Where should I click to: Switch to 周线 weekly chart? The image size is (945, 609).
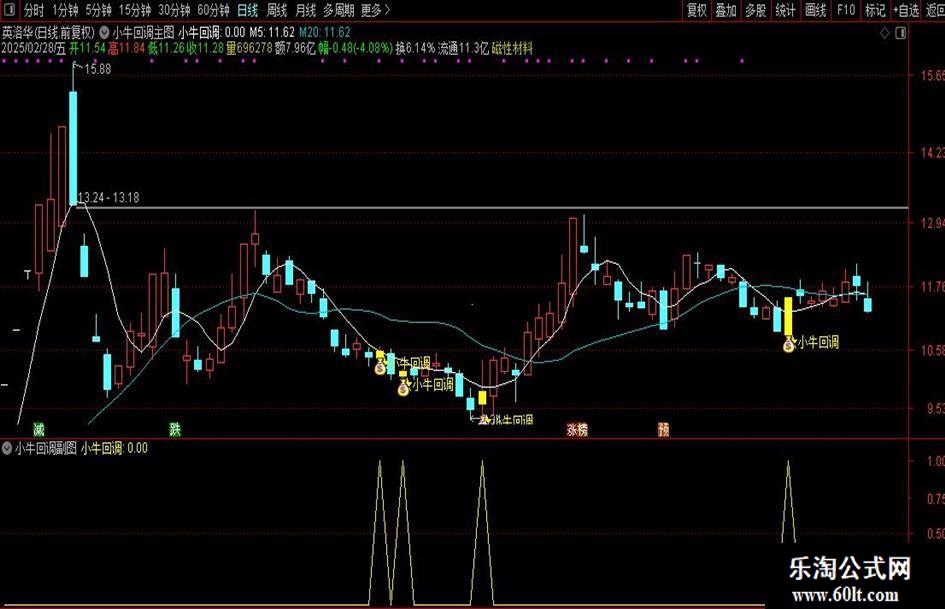pos(277,10)
